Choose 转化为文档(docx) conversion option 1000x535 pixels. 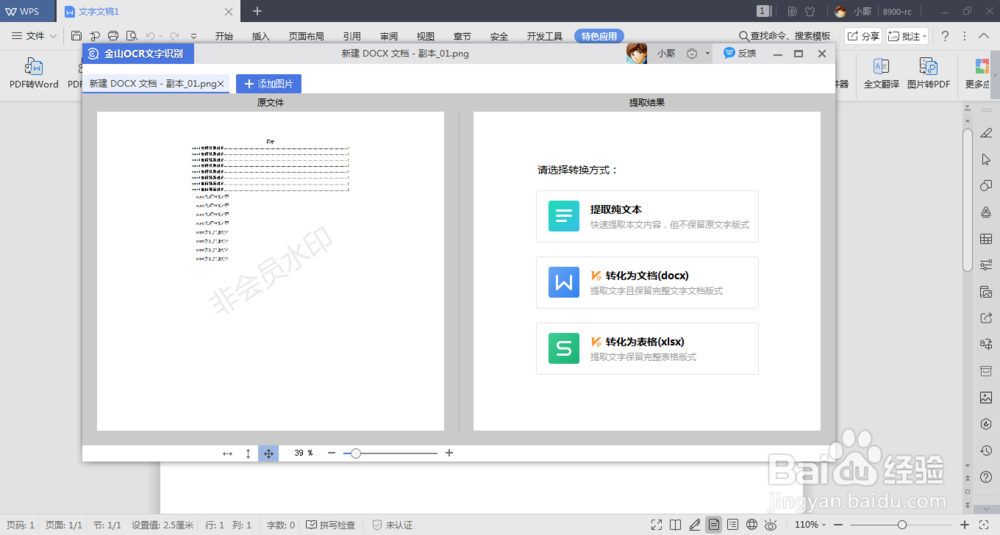click(647, 282)
